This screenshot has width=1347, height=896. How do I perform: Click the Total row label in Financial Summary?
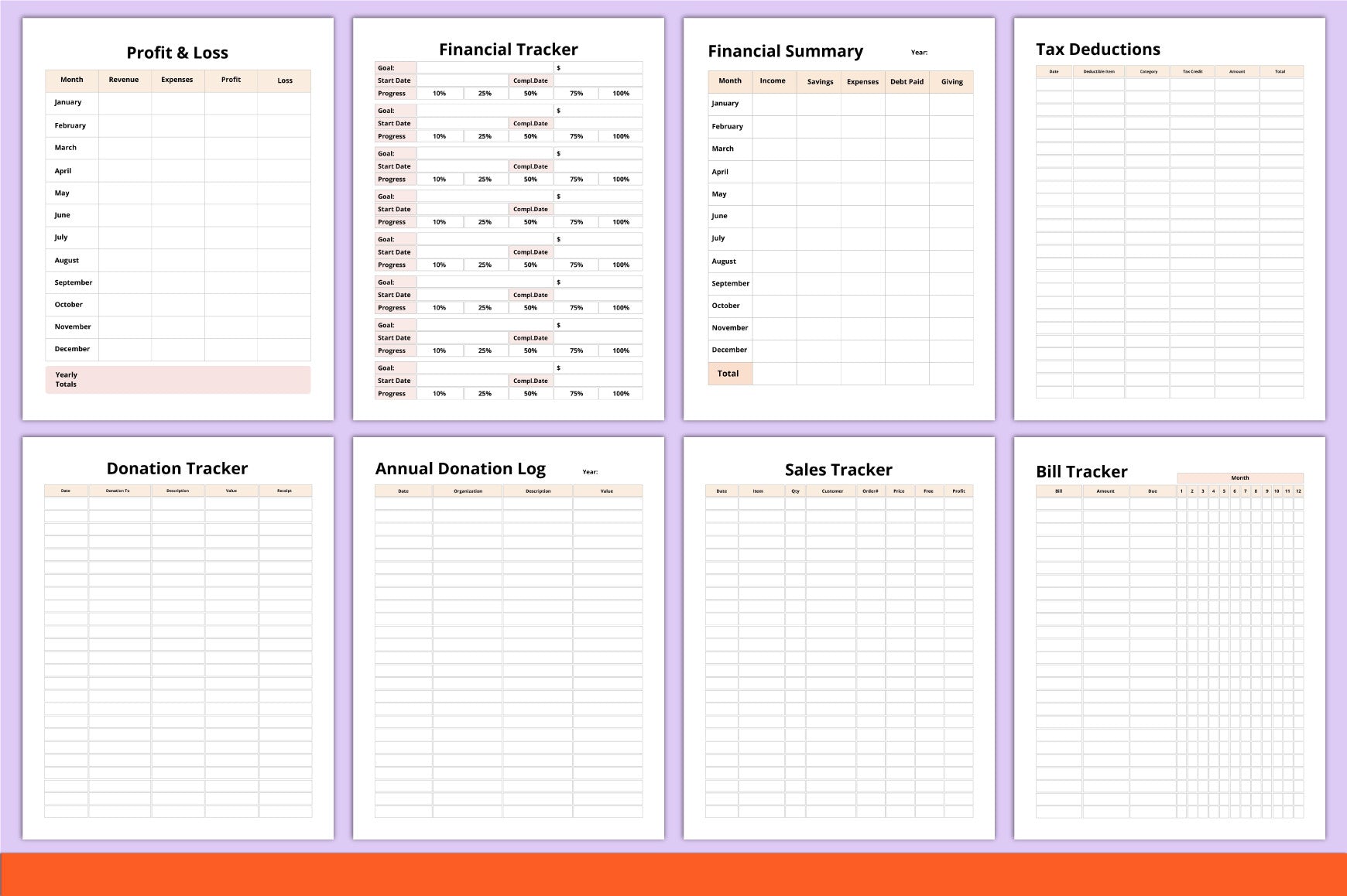coord(728,374)
